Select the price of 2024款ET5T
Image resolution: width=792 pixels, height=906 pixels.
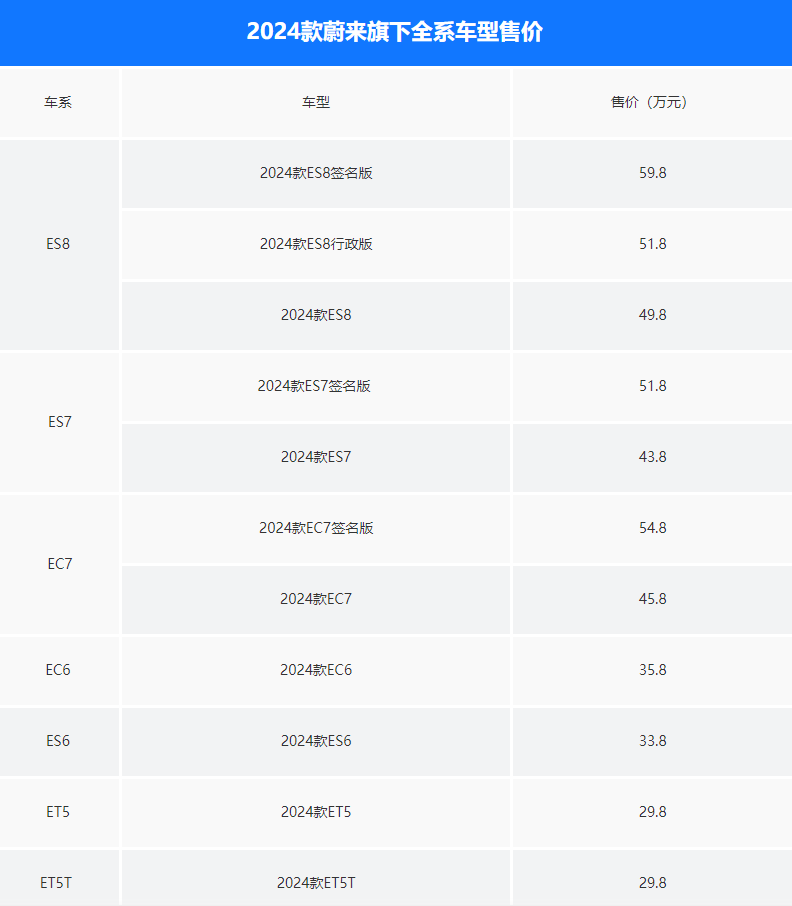click(653, 883)
